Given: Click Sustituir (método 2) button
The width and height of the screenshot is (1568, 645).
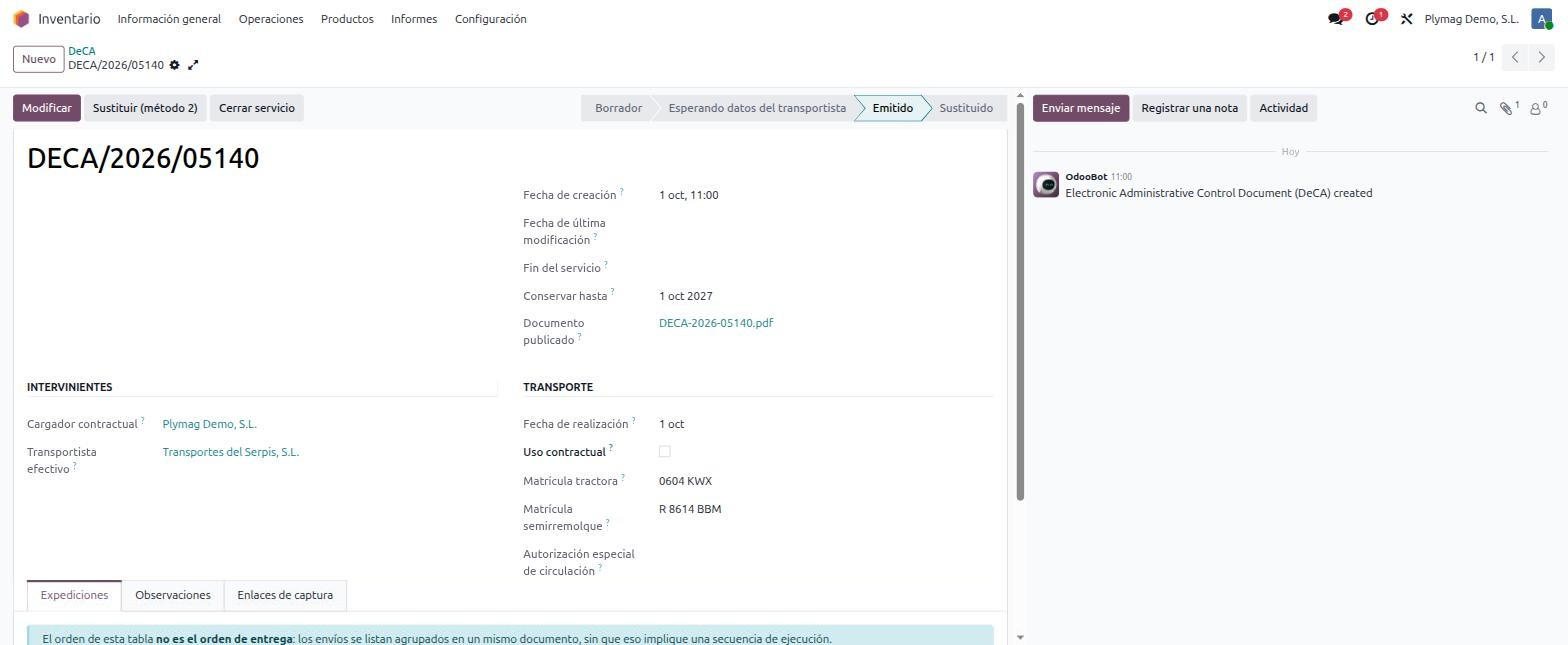Looking at the screenshot, I should click(x=145, y=108).
